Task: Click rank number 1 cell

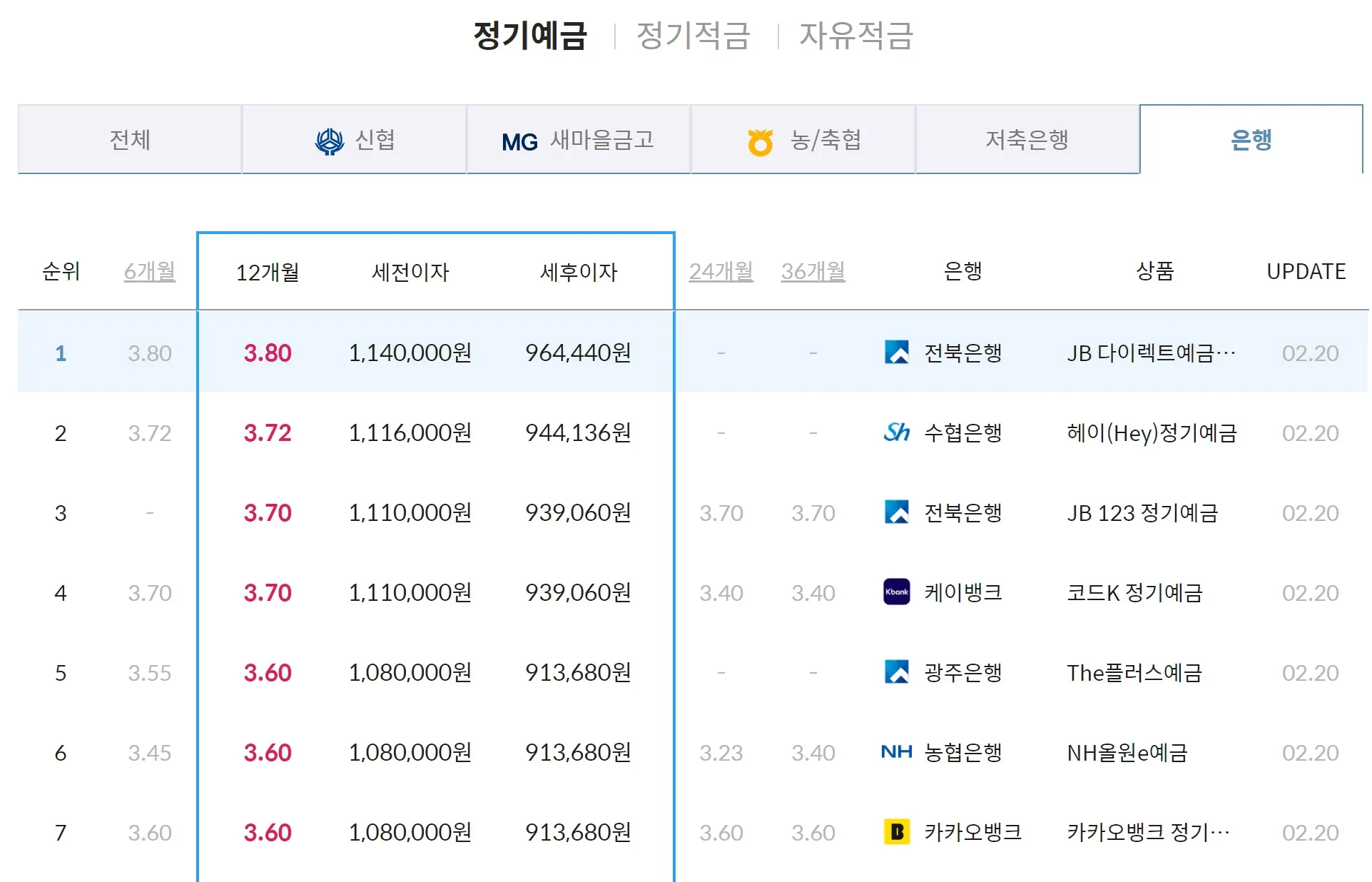Action: pos(61,353)
